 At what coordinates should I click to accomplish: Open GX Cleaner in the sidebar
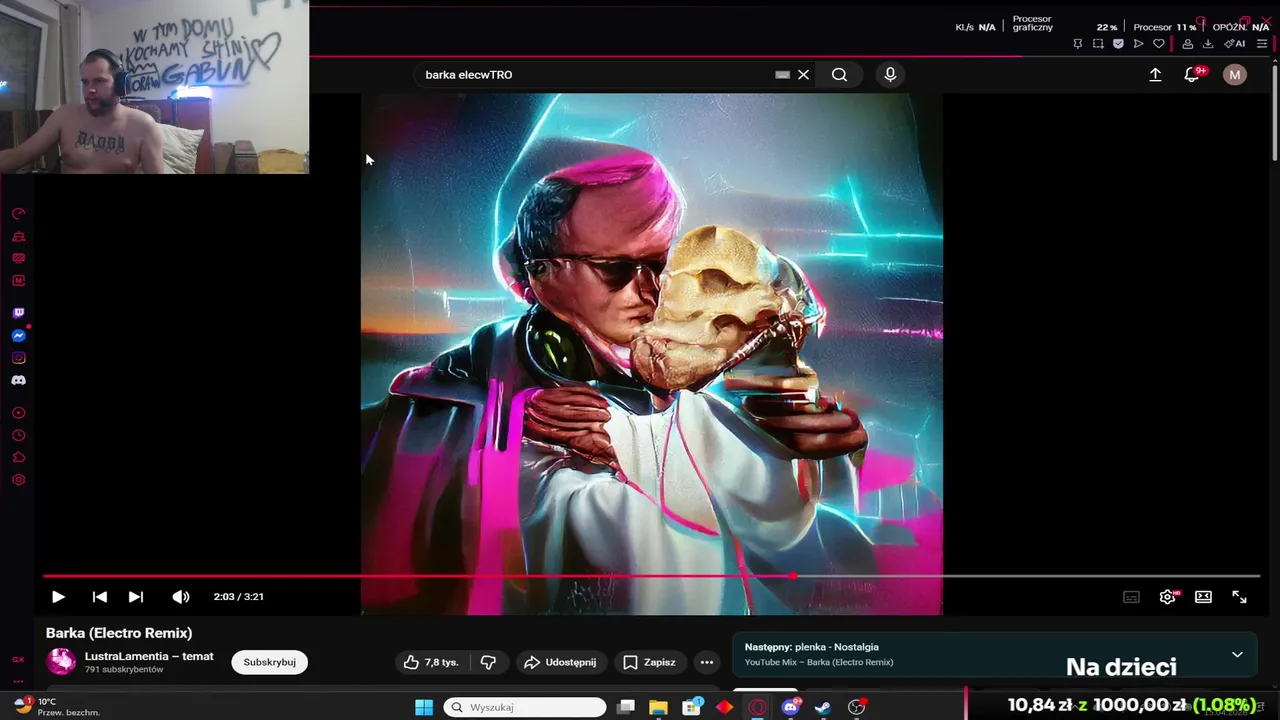click(x=18, y=236)
